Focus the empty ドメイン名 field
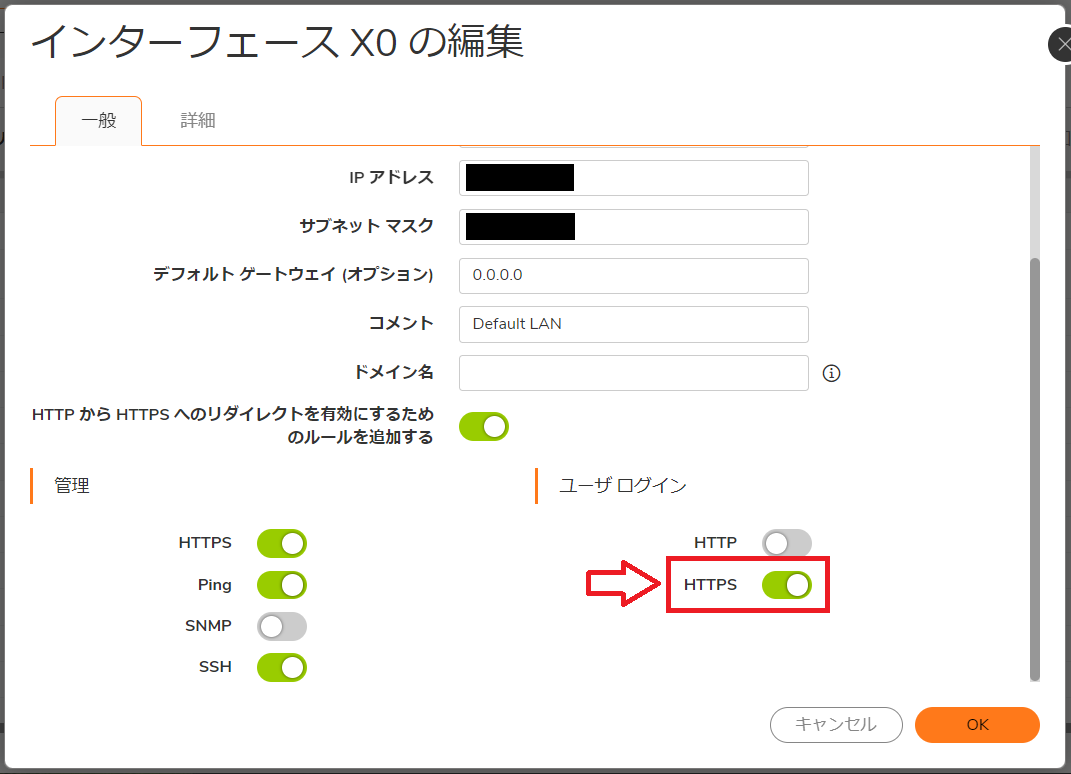1071x774 pixels. [x=633, y=373]
